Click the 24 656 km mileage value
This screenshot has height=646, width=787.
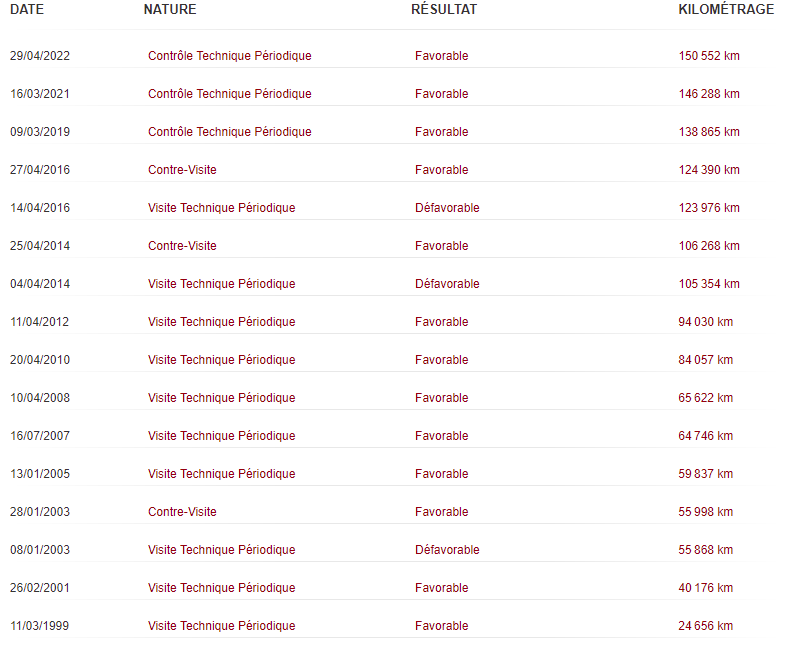706,626
